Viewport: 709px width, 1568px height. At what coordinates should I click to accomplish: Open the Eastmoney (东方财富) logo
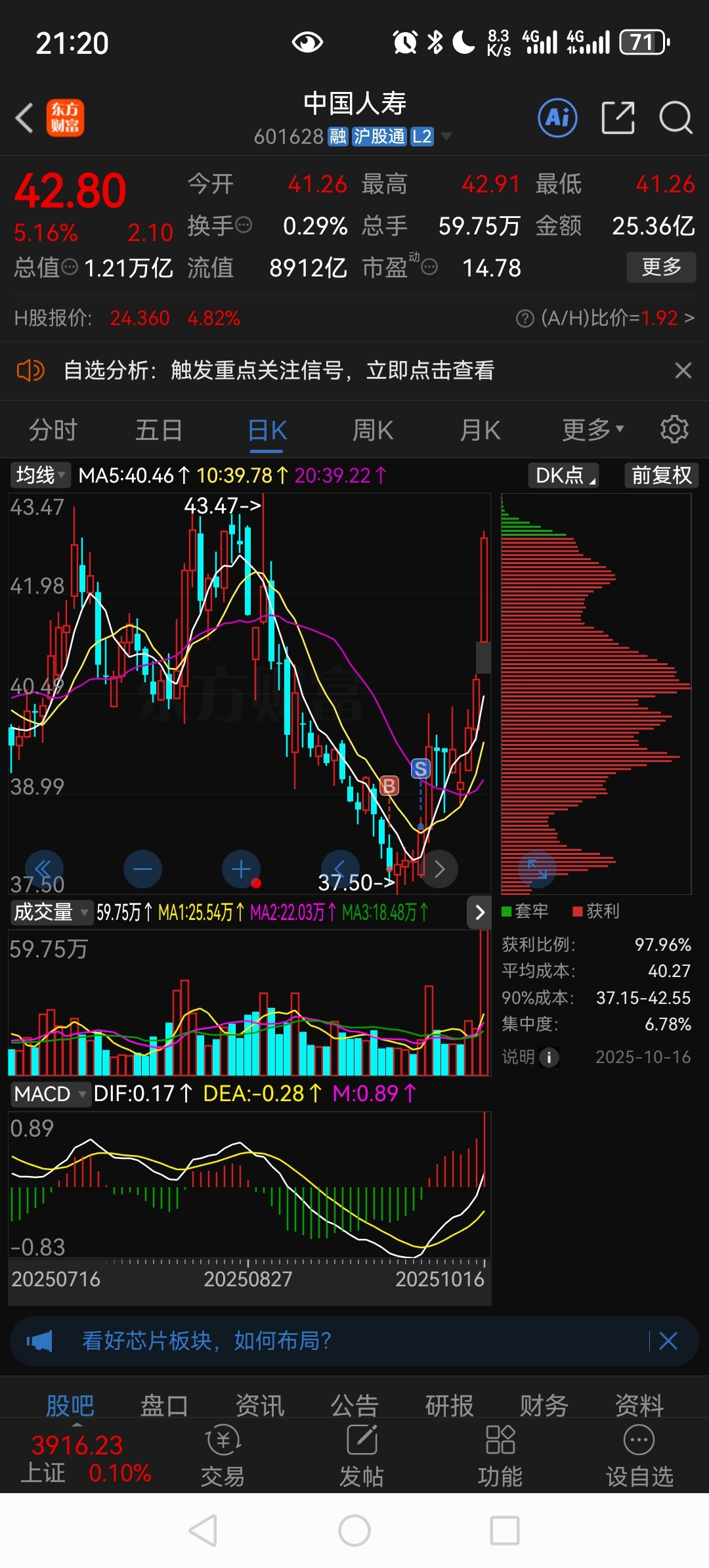pyautogui.click(x=65, y=118)
